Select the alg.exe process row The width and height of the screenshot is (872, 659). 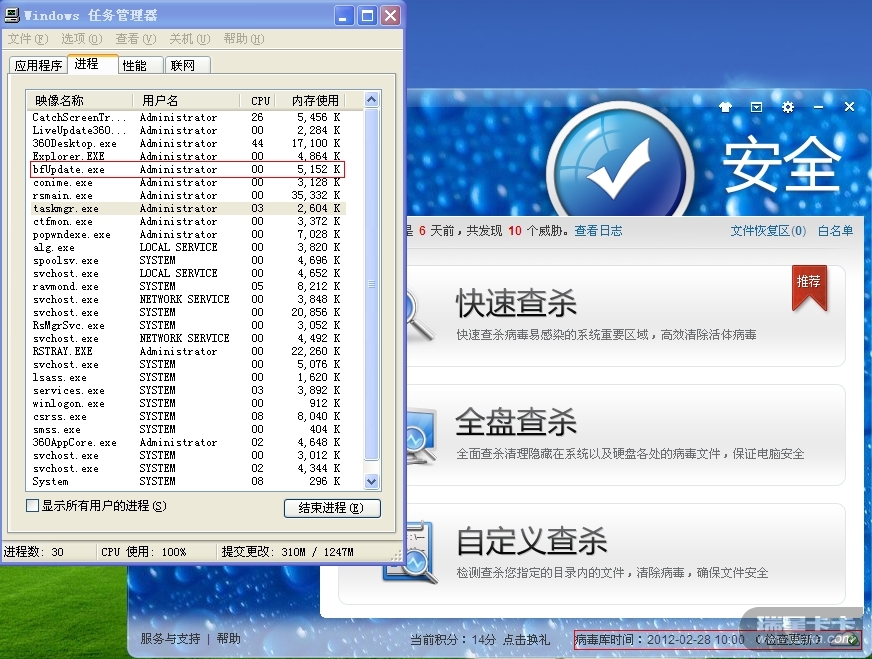pos(187,247)
